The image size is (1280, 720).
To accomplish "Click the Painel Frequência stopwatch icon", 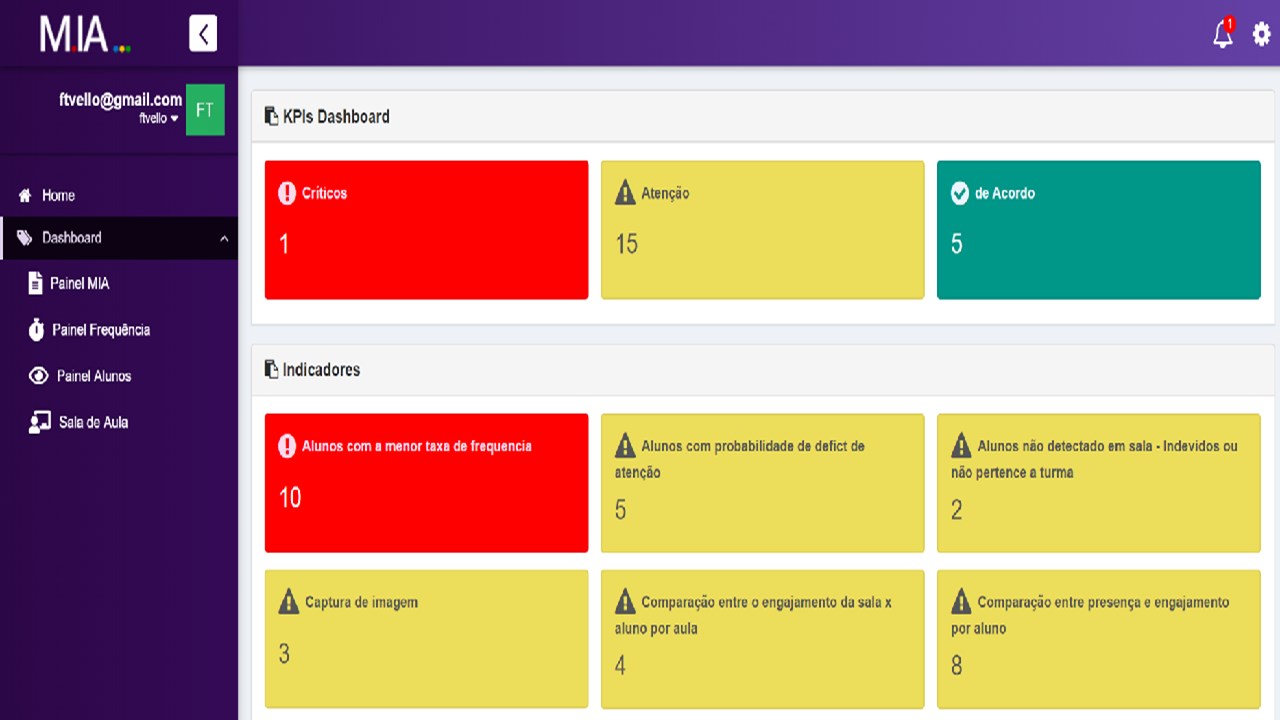I will coord(36,329).
